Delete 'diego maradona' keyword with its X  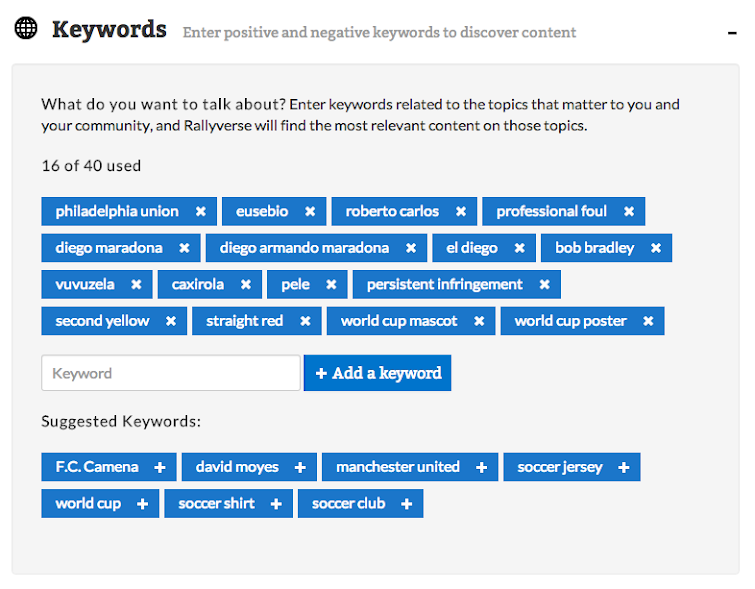[184, 248]
